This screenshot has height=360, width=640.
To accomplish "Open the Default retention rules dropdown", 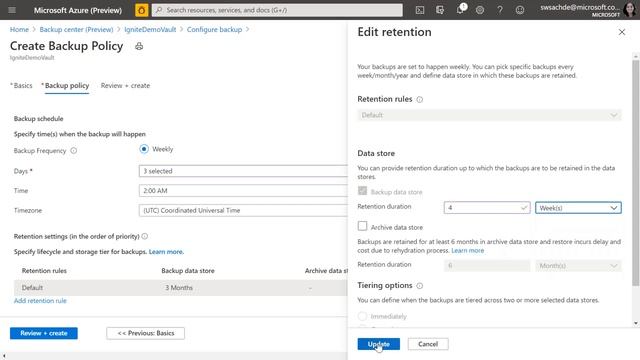I will pyautogui.click(x=489, y=115).
